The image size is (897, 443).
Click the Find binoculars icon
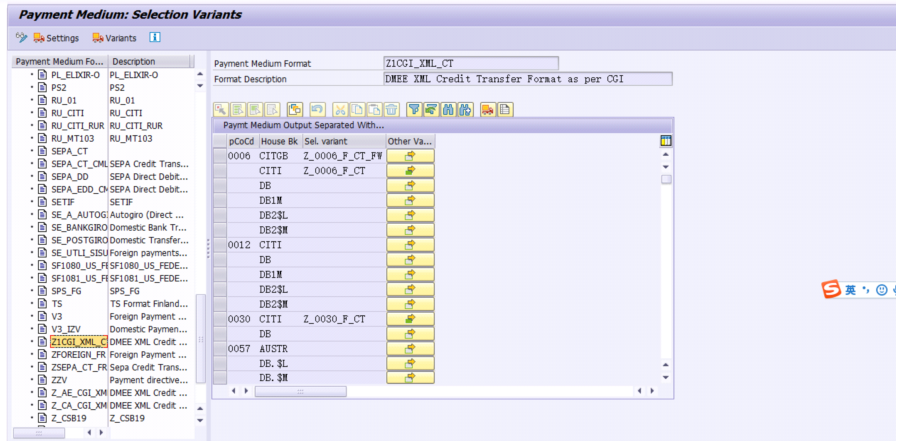click(448, 109)
